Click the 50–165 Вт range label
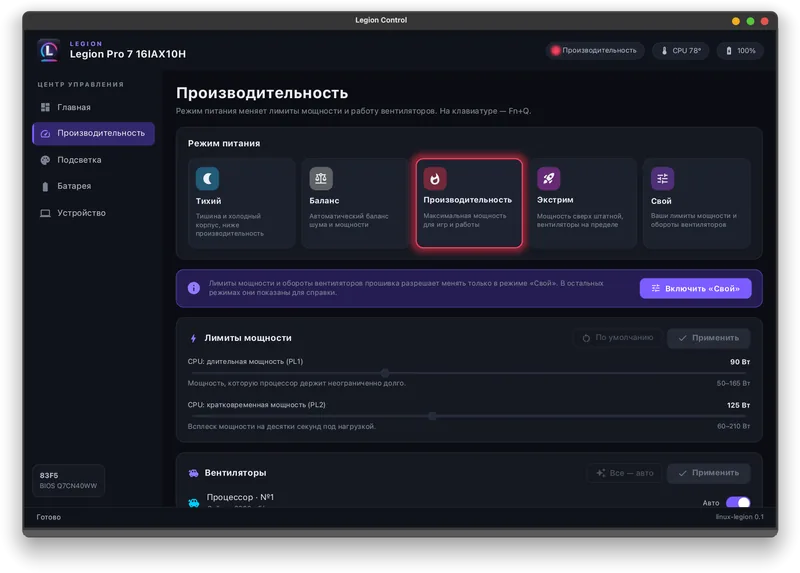This screenshot has width=800, height=573. [733, 383]
